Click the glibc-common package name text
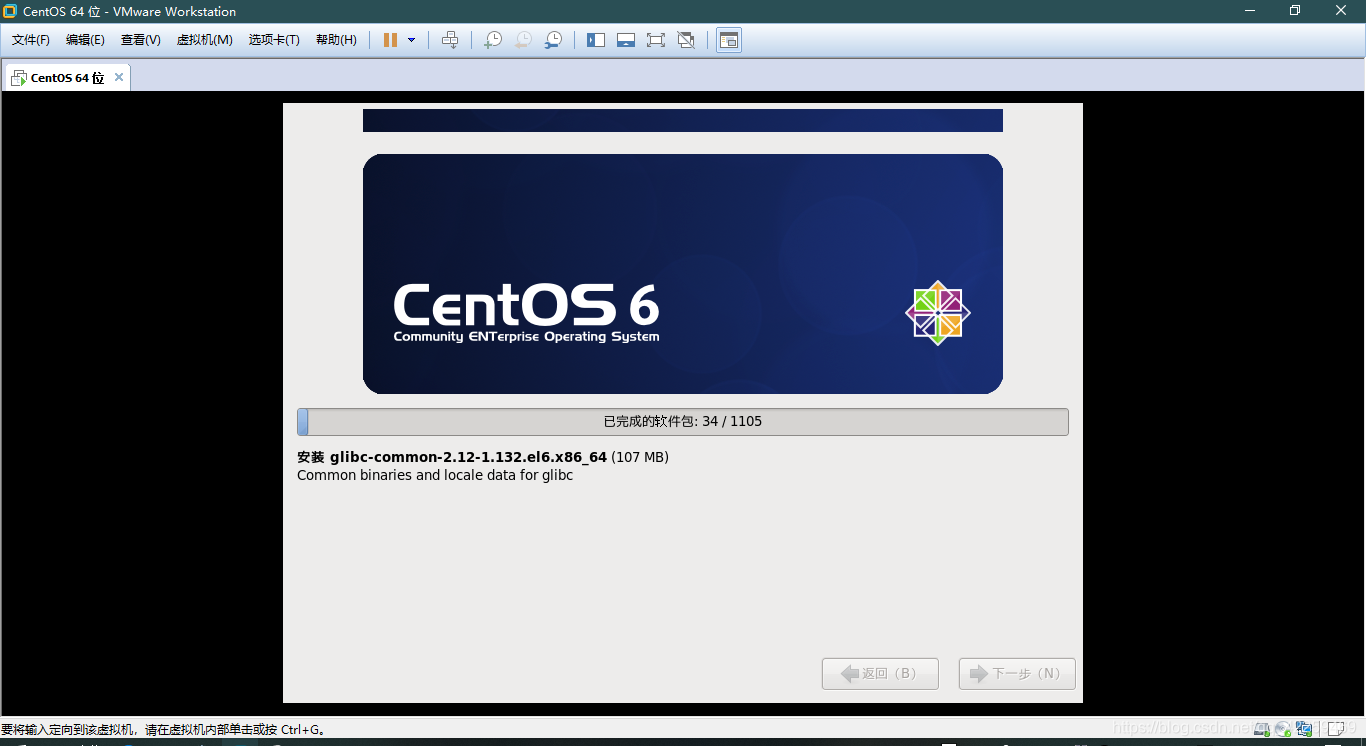 (x=468, y=457)
